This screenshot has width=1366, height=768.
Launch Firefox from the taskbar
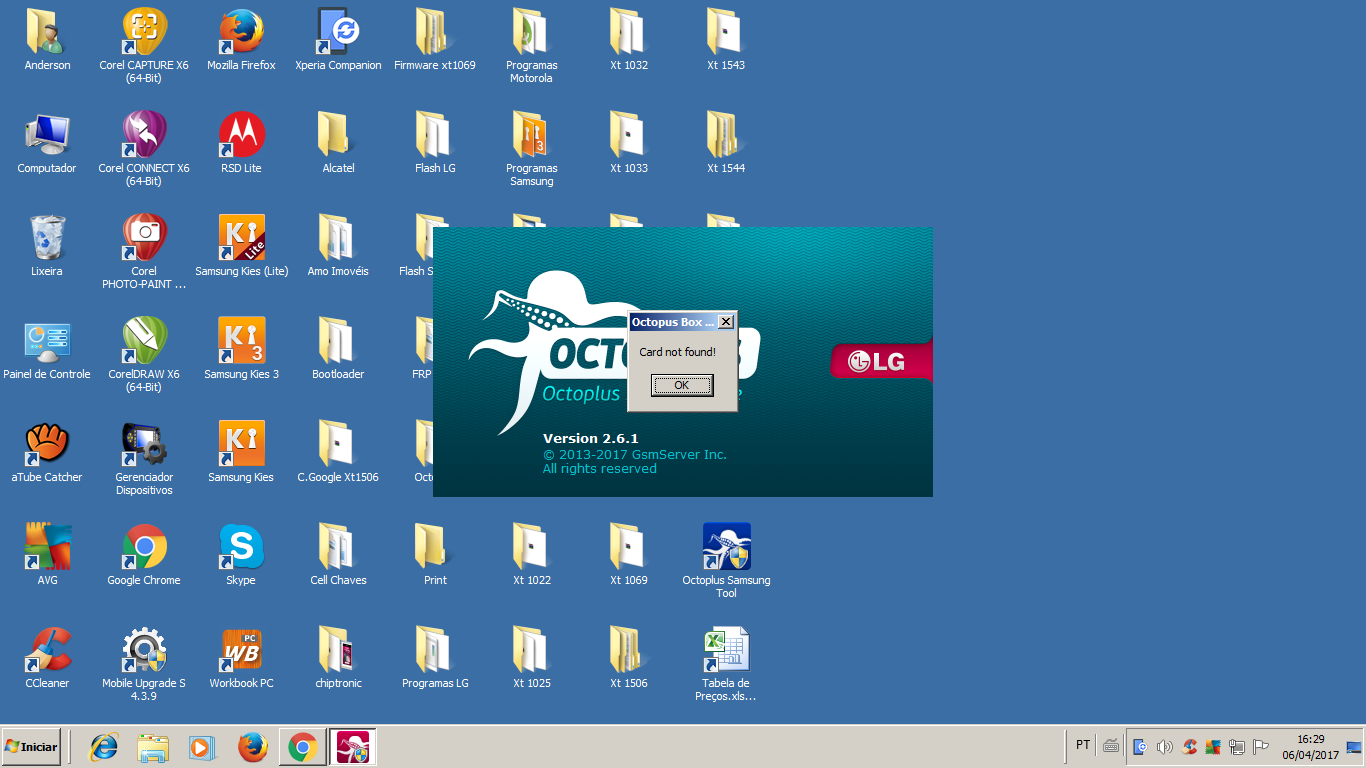[x=253, y=747]
